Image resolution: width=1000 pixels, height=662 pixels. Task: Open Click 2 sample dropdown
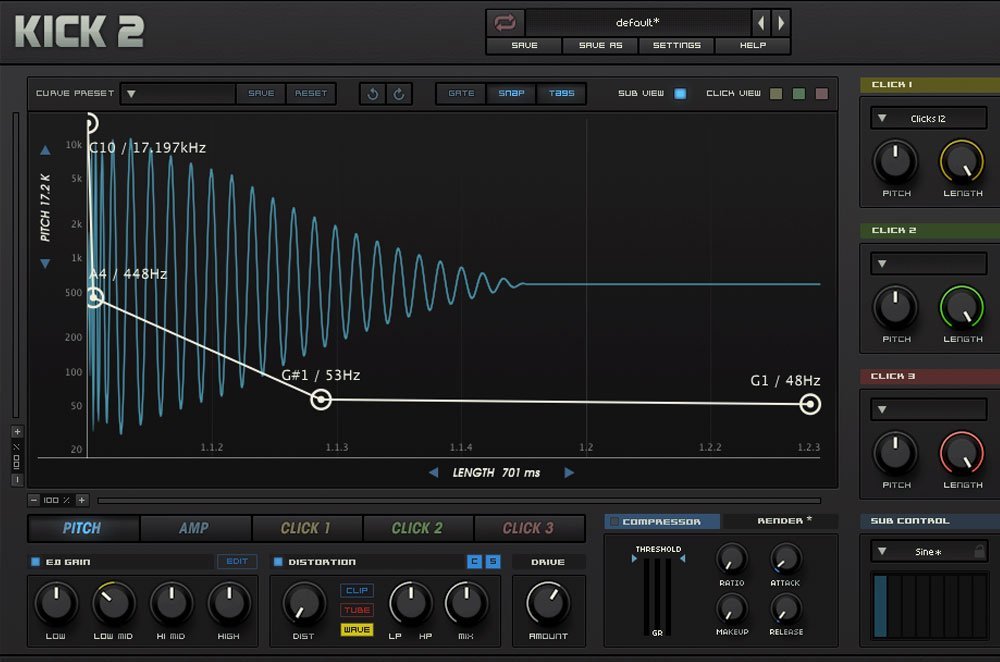[929, 263]
